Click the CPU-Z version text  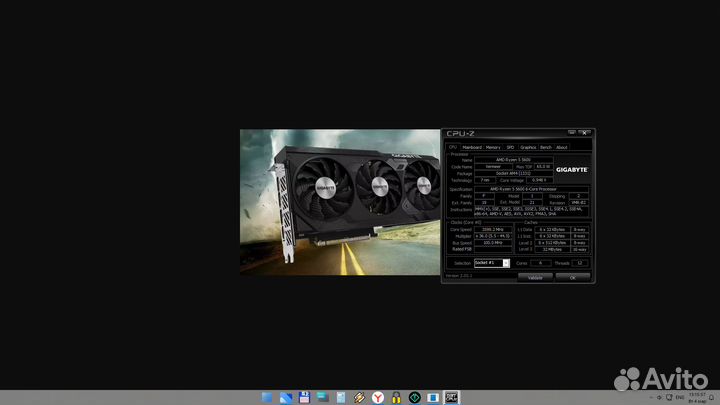pos(459,276)
